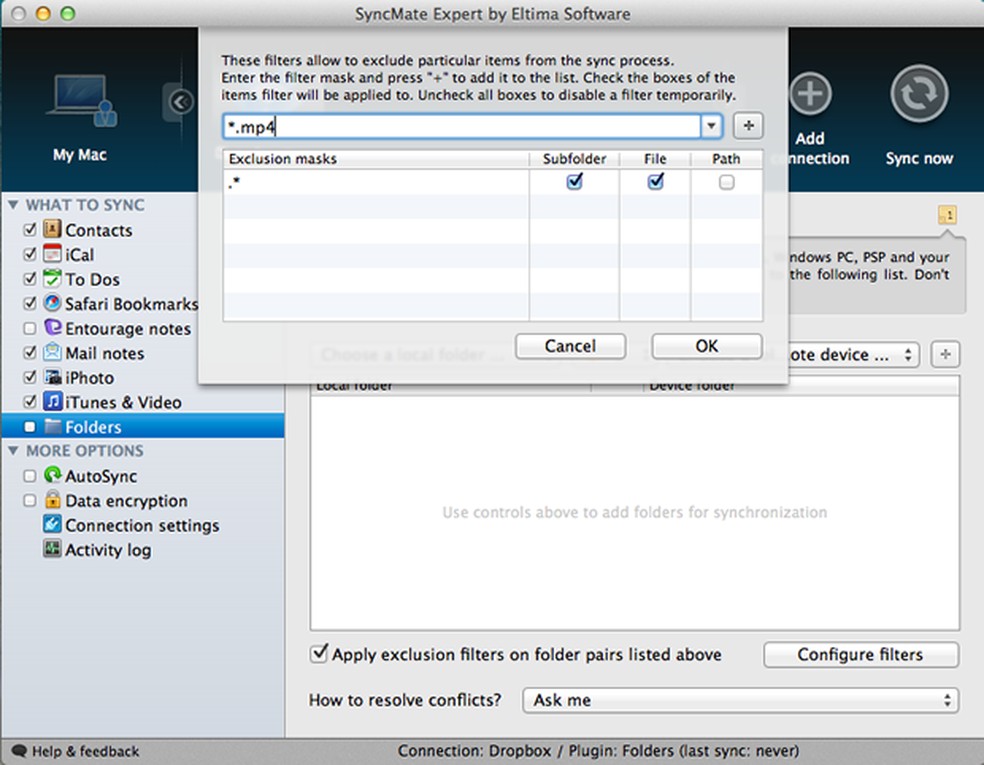This screenshot has height=765, width=984.
Task: Click the Safari Bookmarks compass icon
Action: (52, 303)
